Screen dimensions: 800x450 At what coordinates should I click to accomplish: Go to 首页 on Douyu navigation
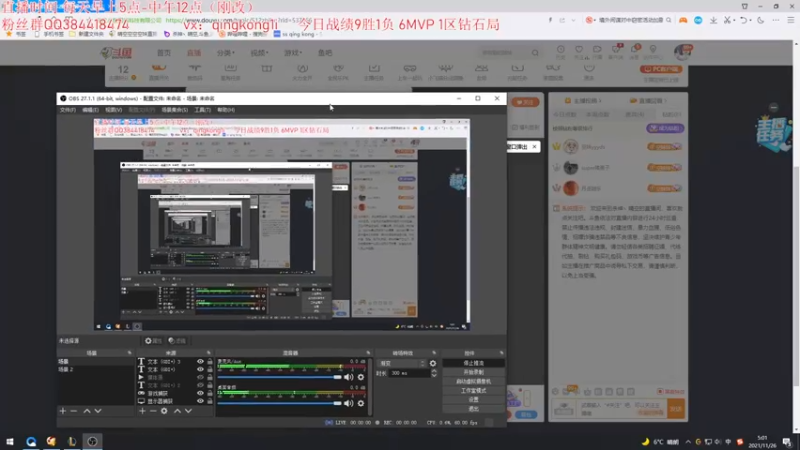pos(164,53)
